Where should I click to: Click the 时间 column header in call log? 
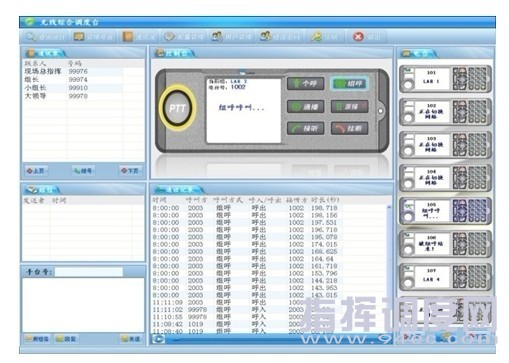coord(159,200)
